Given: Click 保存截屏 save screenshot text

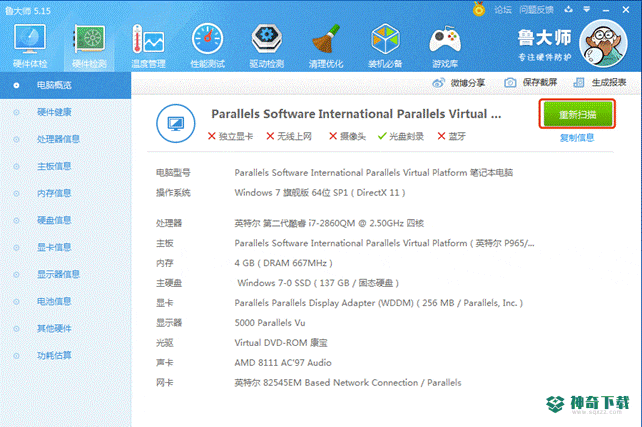Looking at the screenshot, I should [540, 83].
